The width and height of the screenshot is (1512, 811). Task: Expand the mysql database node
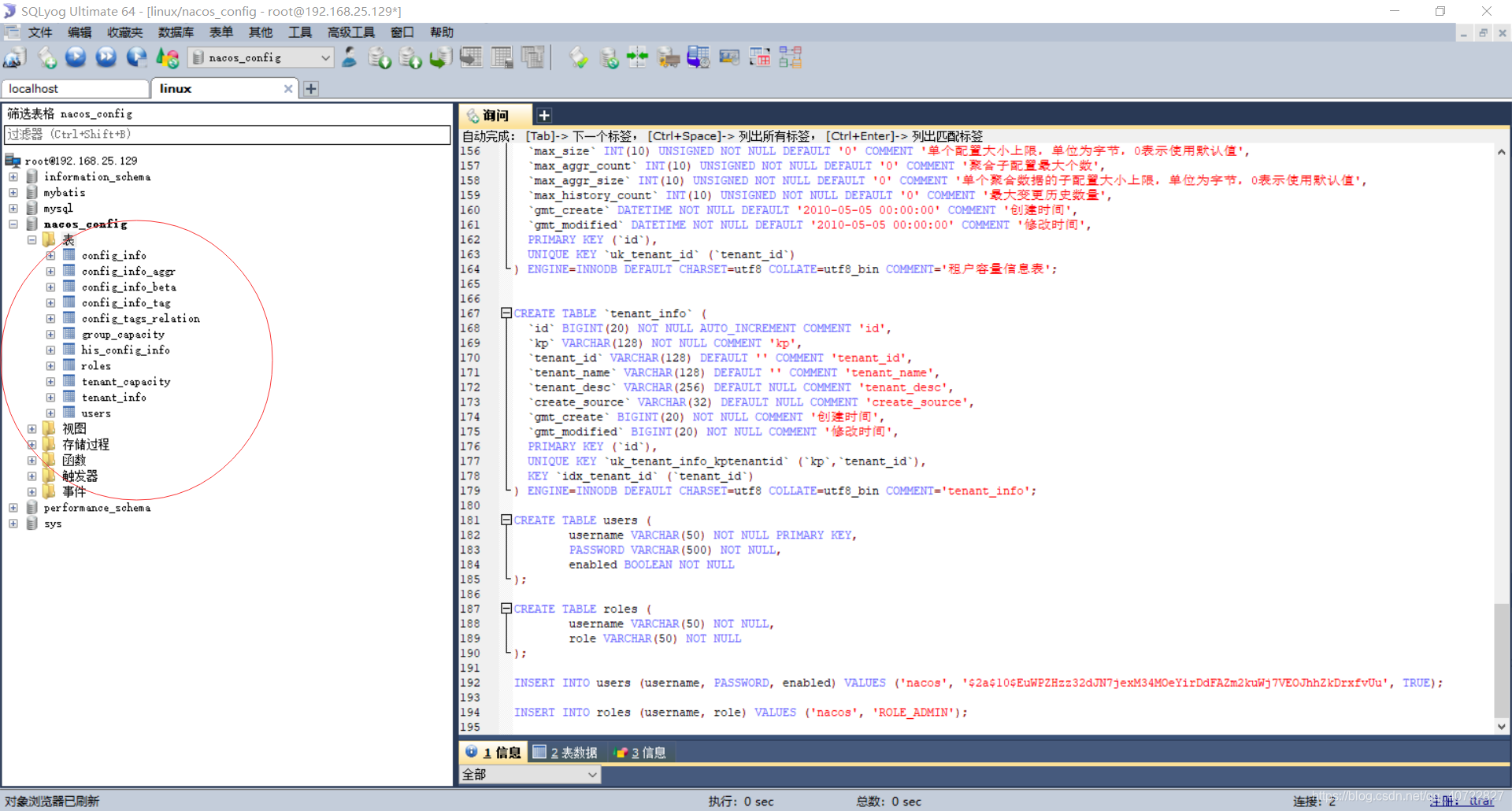pos(13,209)
